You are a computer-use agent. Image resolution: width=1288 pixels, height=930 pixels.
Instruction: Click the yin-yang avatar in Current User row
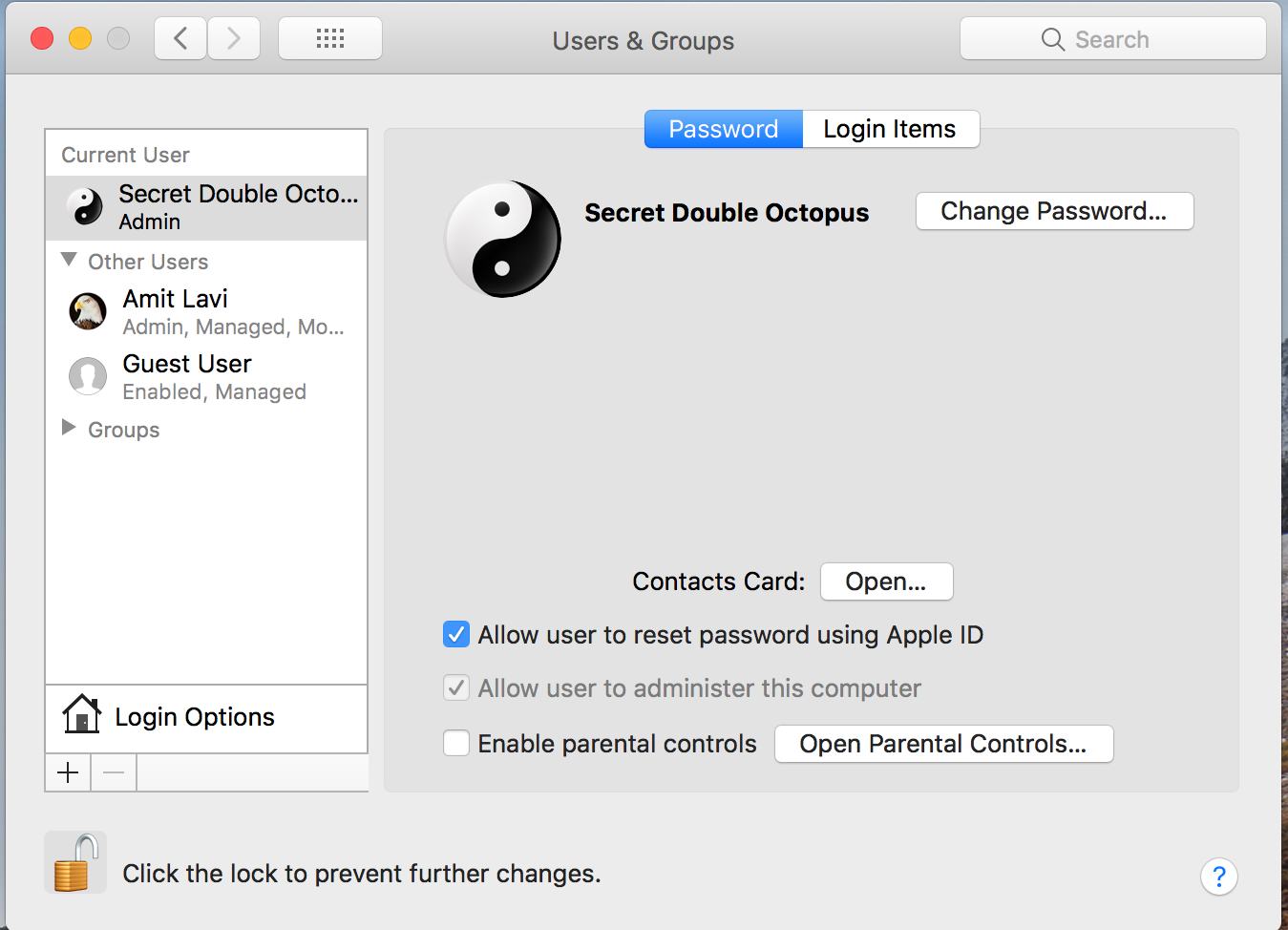click(x=85, y=206)
